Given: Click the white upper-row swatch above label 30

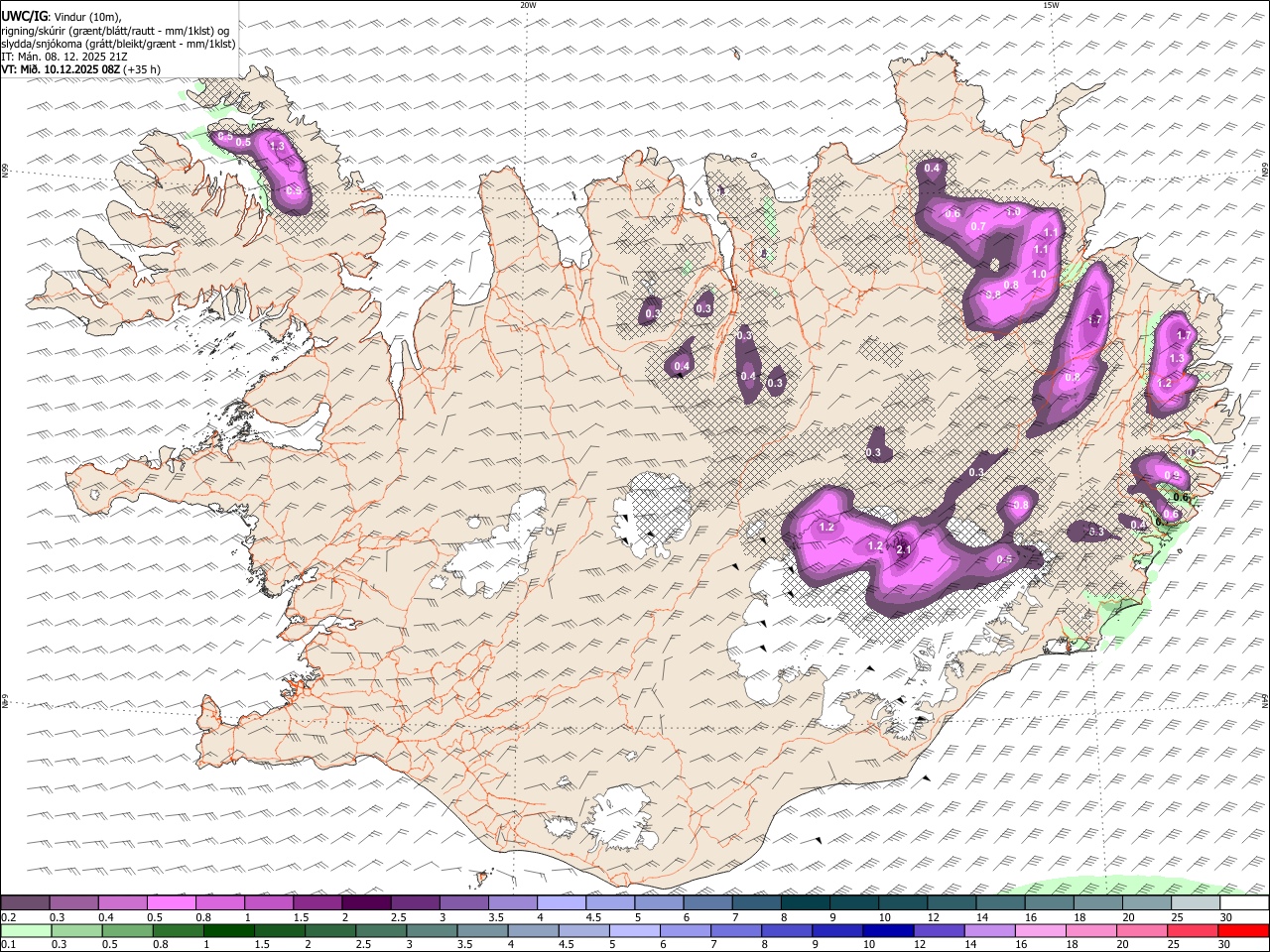Looking at the screenshot, I should 1245,903.
